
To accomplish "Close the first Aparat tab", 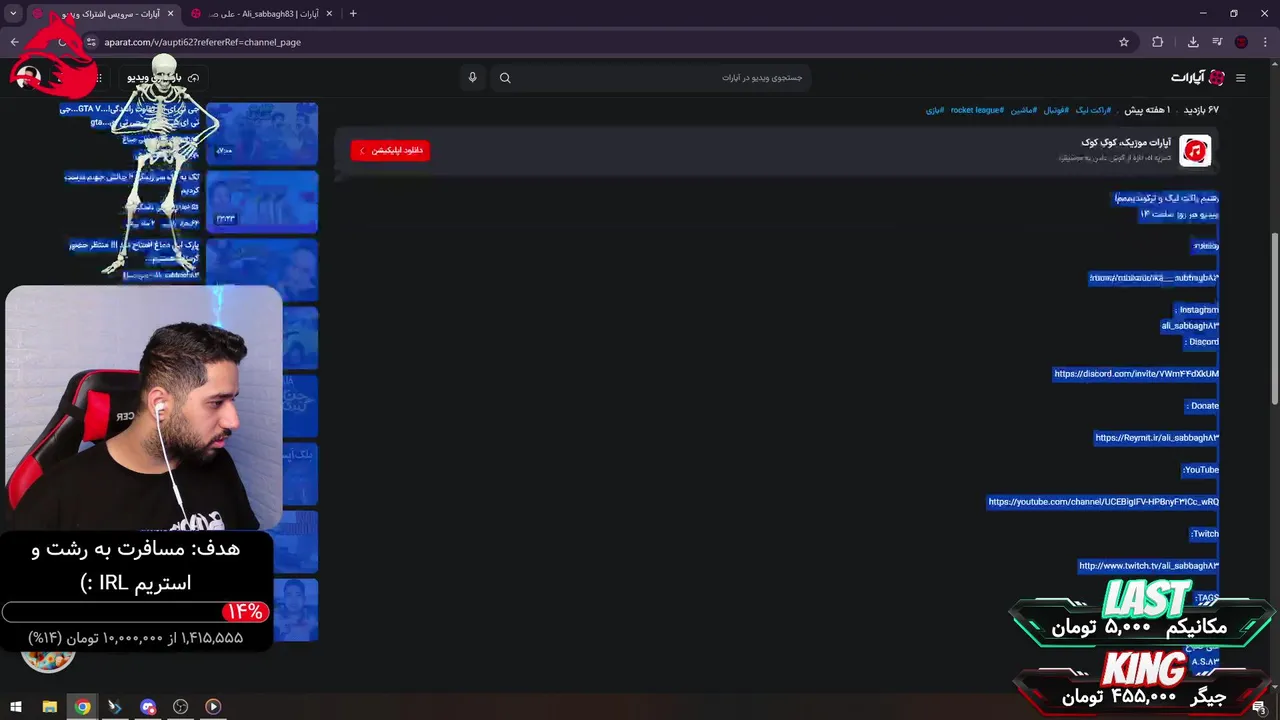I will (x=170, y=14).
